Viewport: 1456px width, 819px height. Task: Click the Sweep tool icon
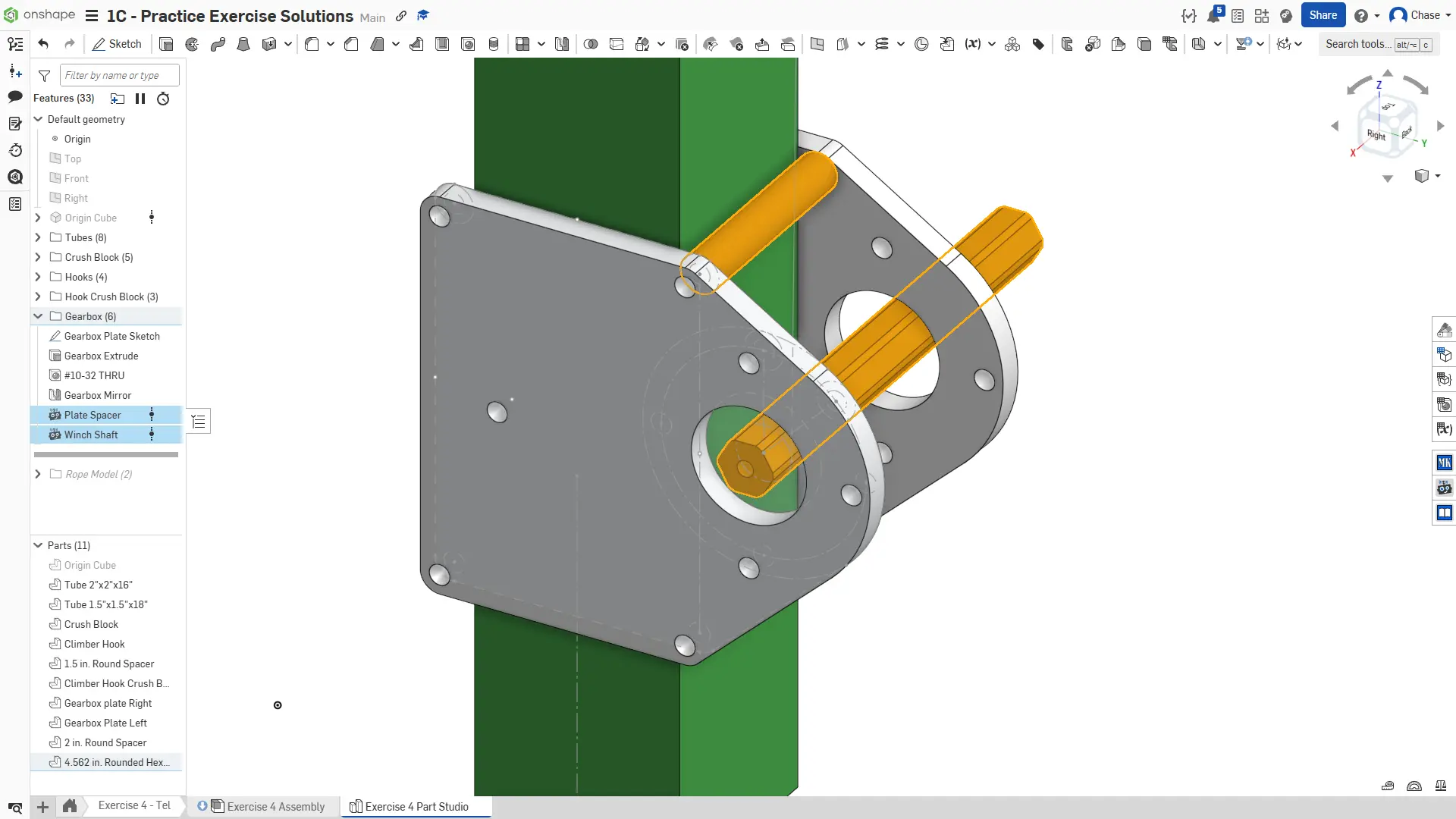tap(218, 44)
